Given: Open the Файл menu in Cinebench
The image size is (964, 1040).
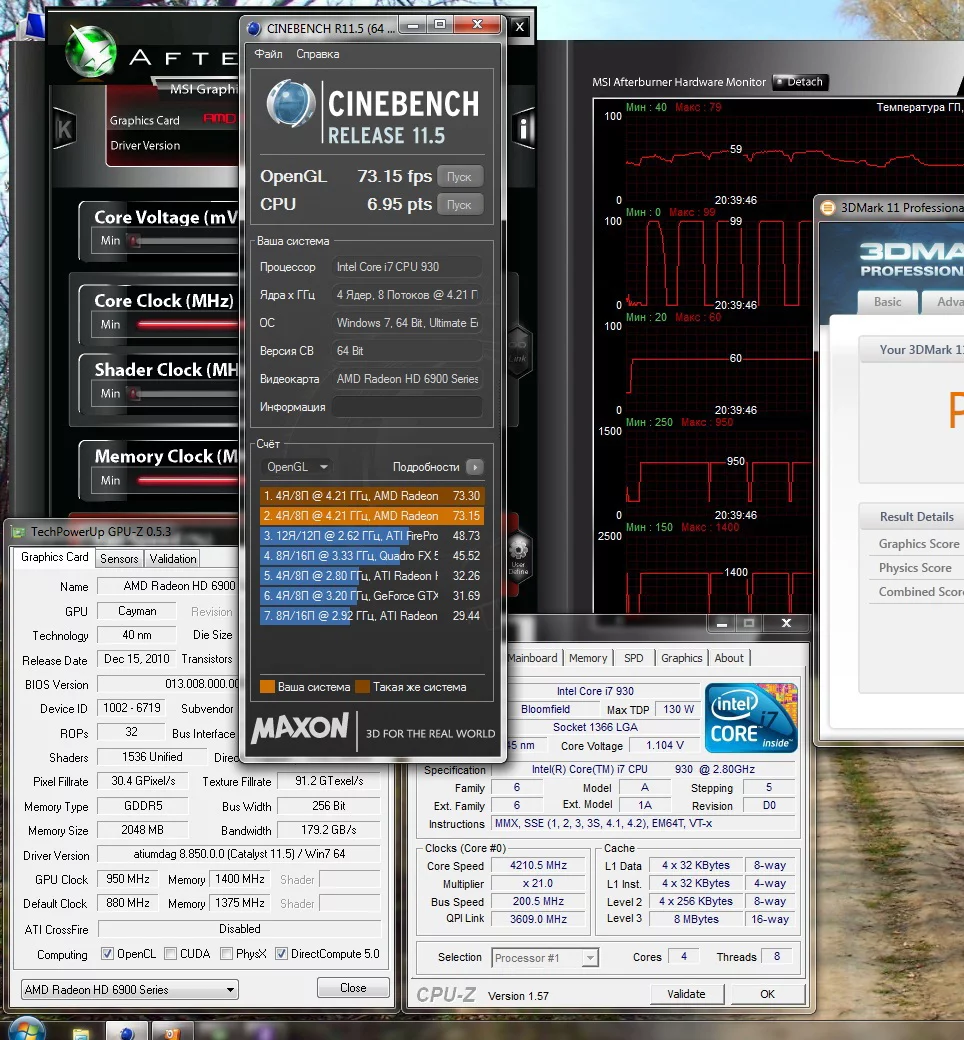Looking at the screenshot, I should [269, 54].
